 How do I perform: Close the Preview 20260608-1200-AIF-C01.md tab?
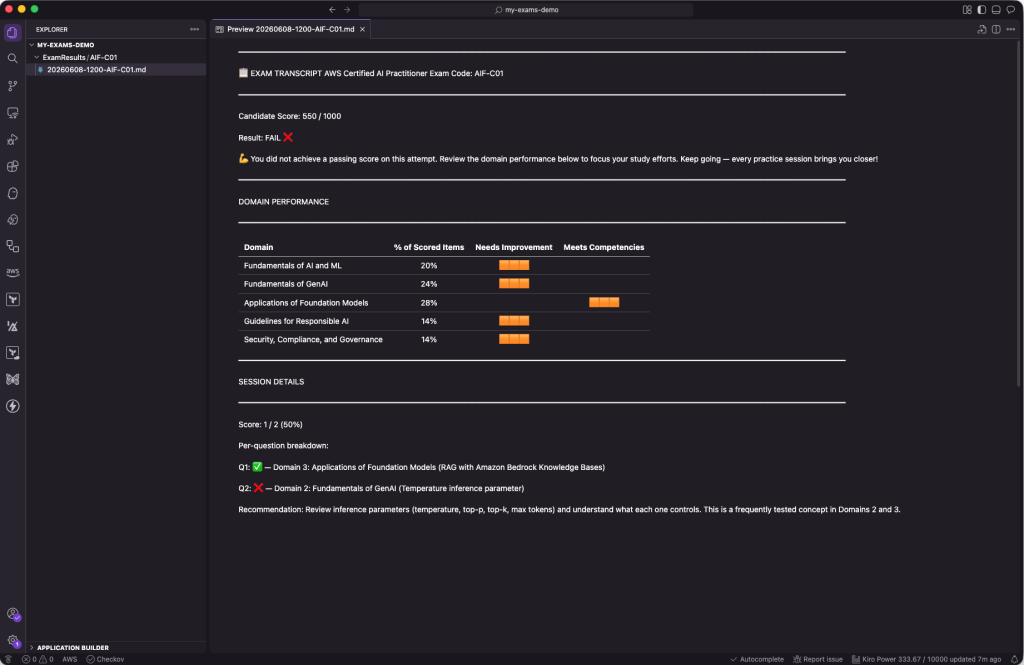(x=362, y=29)
